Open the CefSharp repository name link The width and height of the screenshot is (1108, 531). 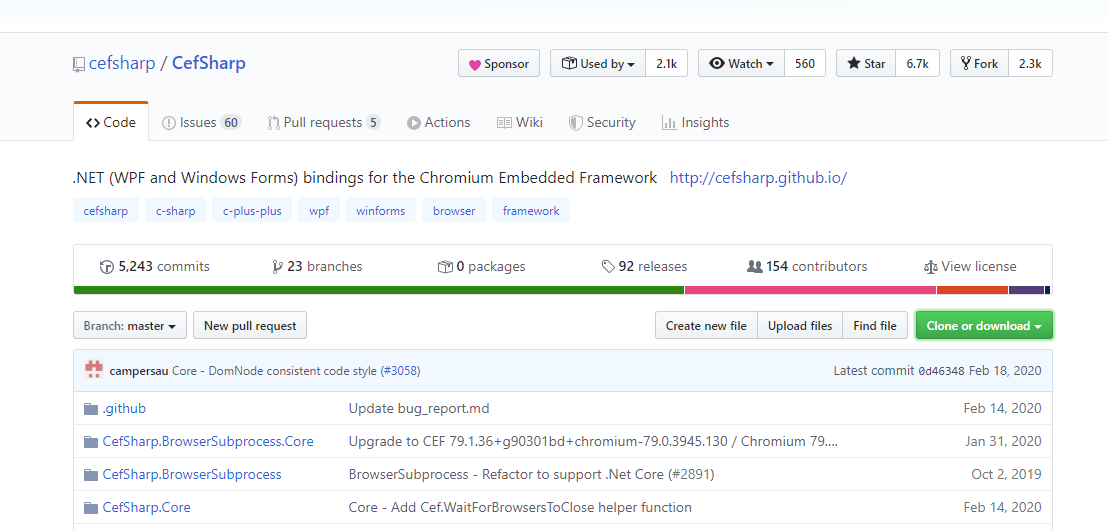[x=208, y=64]
